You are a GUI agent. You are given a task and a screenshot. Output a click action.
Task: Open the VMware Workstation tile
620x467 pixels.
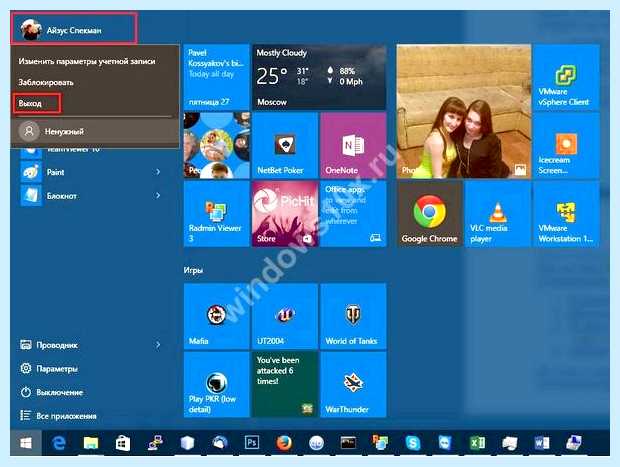566,214
